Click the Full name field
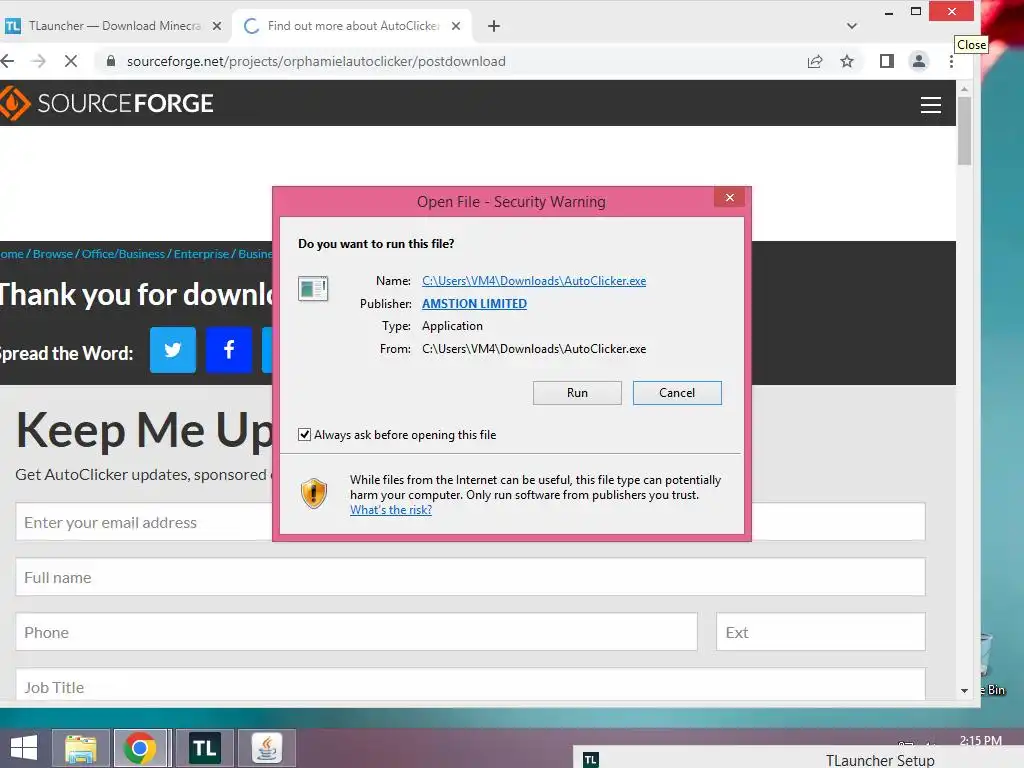Screen dimensions: 1024x768 pos(470,577)
